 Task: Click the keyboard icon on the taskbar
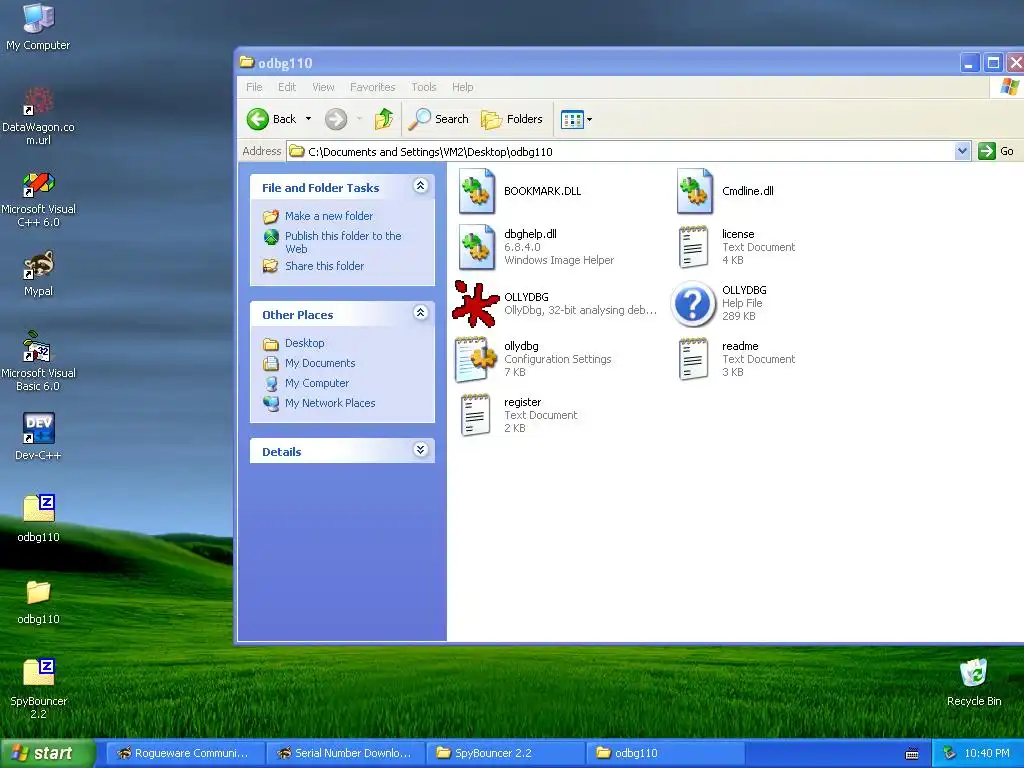(912, 754)
